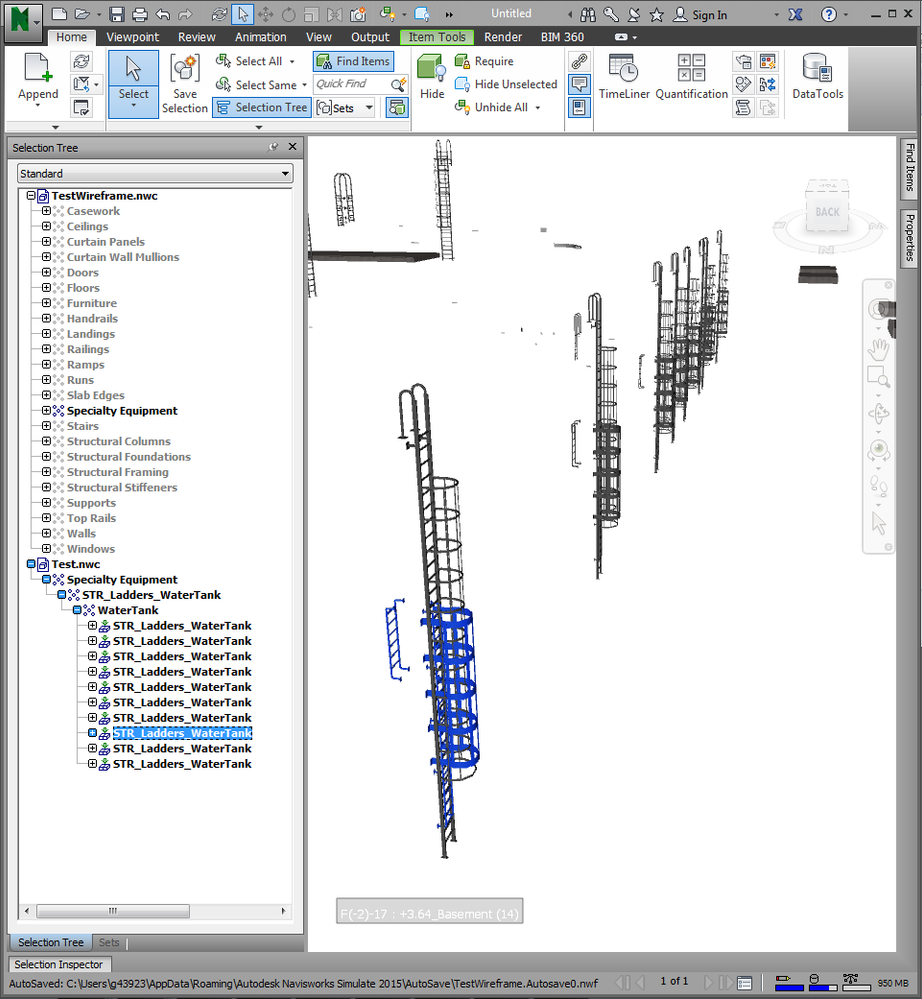This screenshot has width=922, height=999.
Task: Toggle the Links chain button
Action: point(579,62)
